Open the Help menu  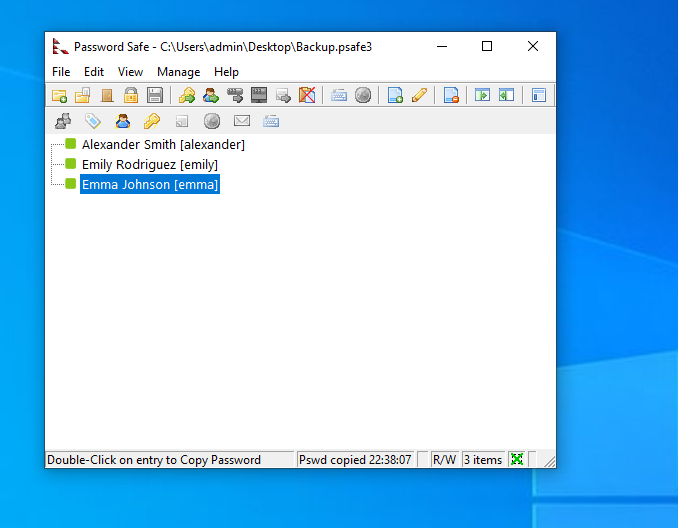pyautogui.click(x=226, y=72)
